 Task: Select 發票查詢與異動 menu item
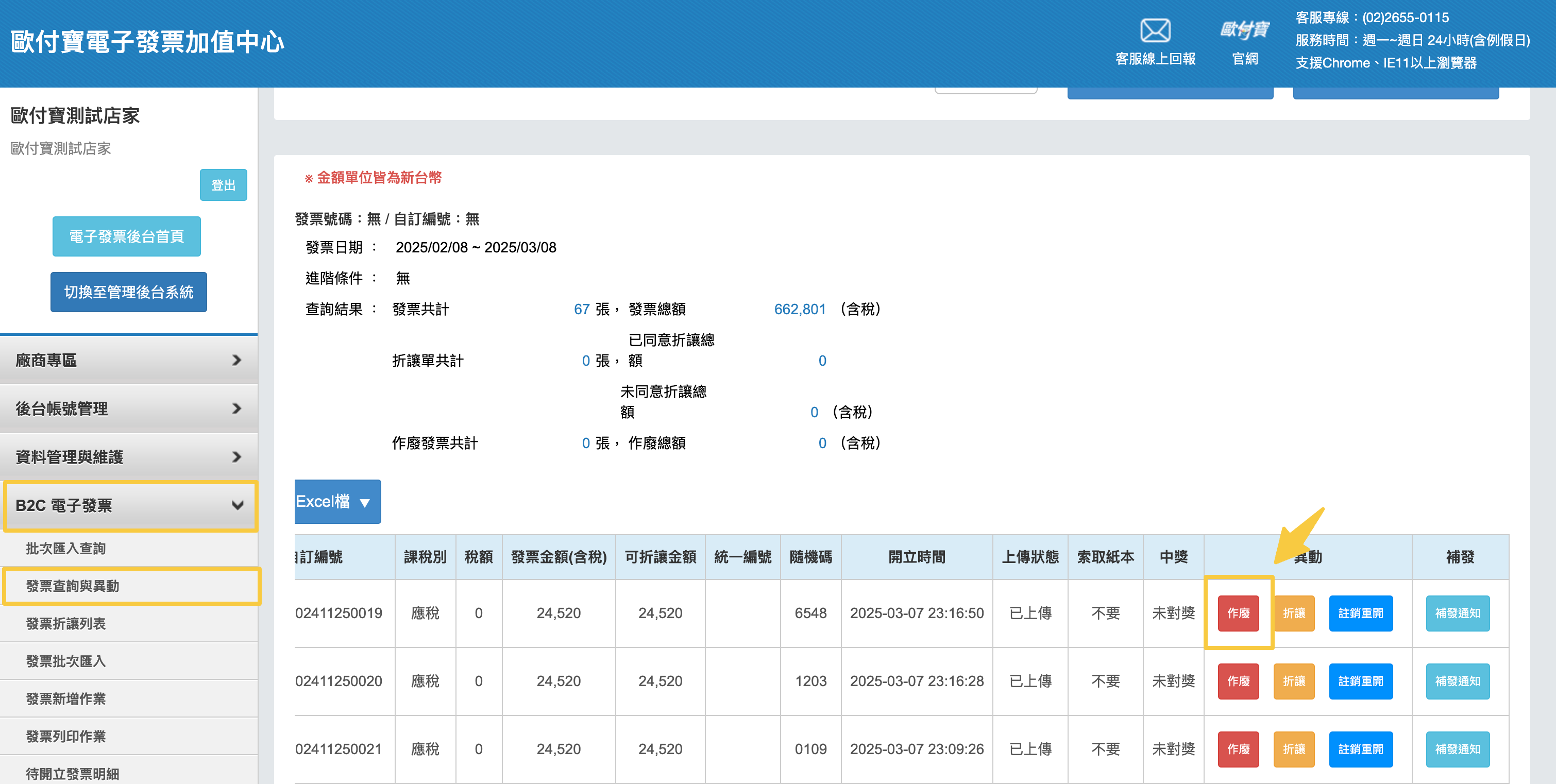[x=73, y=586]
